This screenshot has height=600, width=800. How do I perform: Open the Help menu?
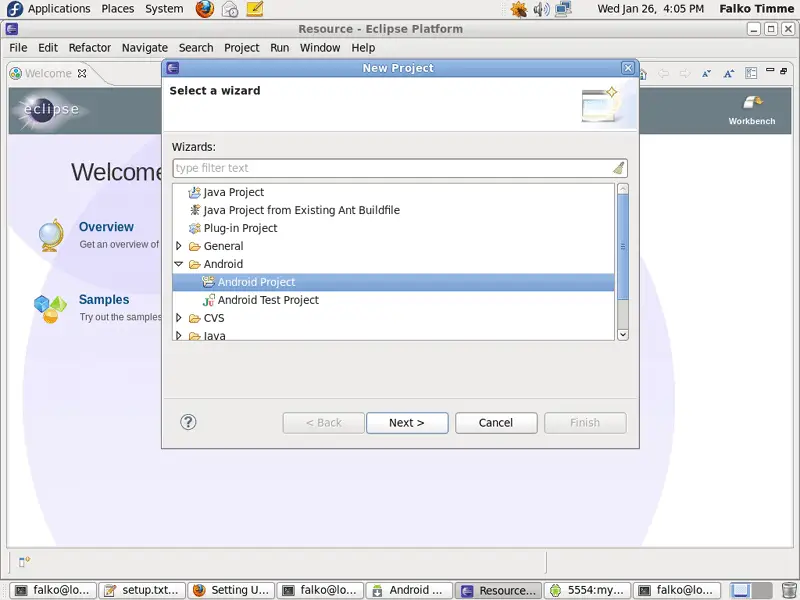click(x=363, y=47)
